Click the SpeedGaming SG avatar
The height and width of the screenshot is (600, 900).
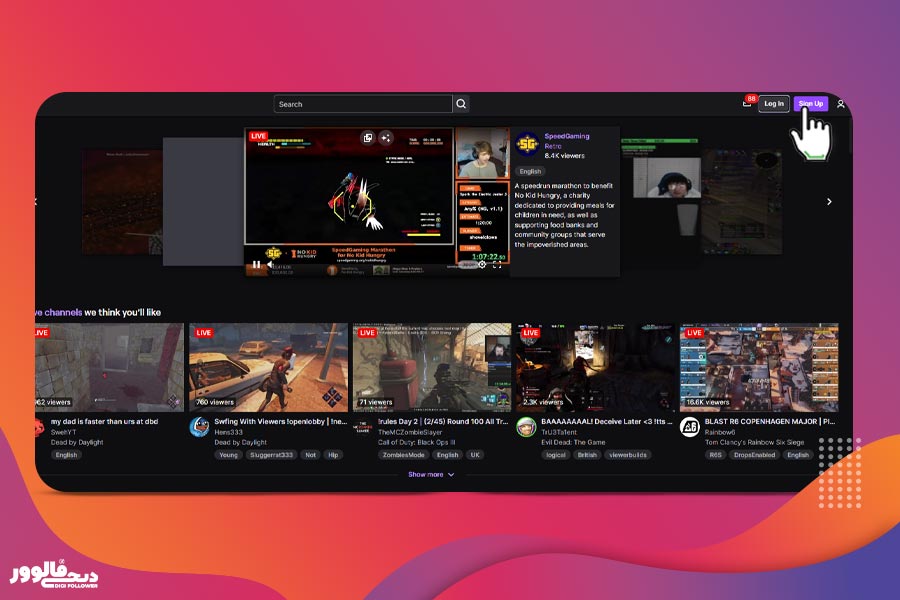527,144
